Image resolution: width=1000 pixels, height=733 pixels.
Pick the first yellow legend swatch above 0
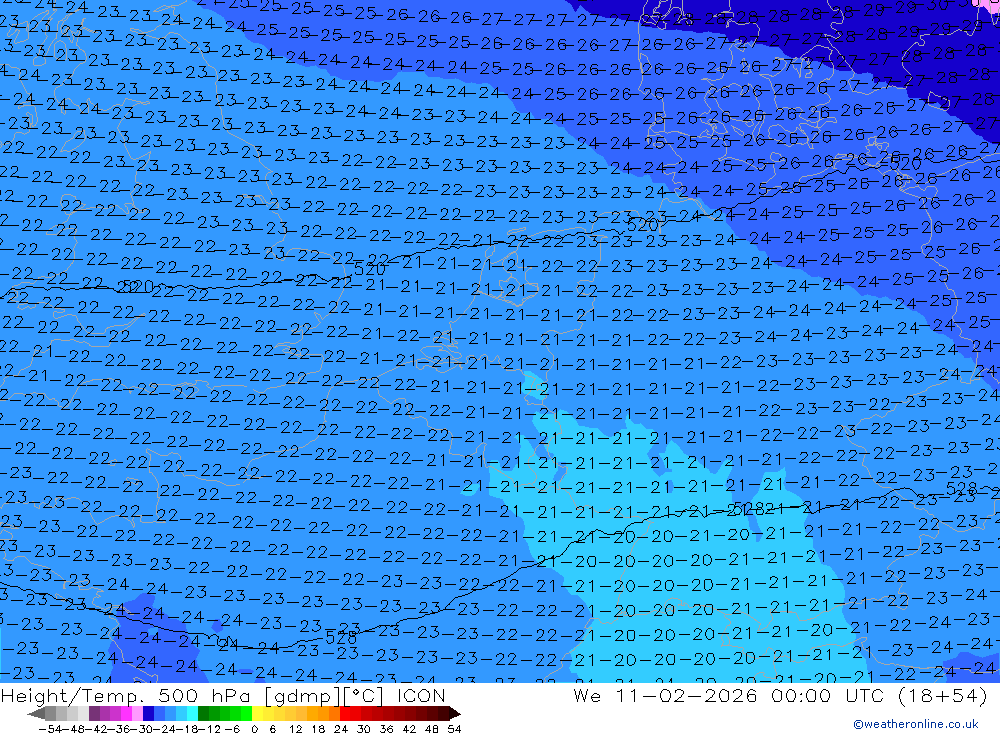tap(258, 714)
